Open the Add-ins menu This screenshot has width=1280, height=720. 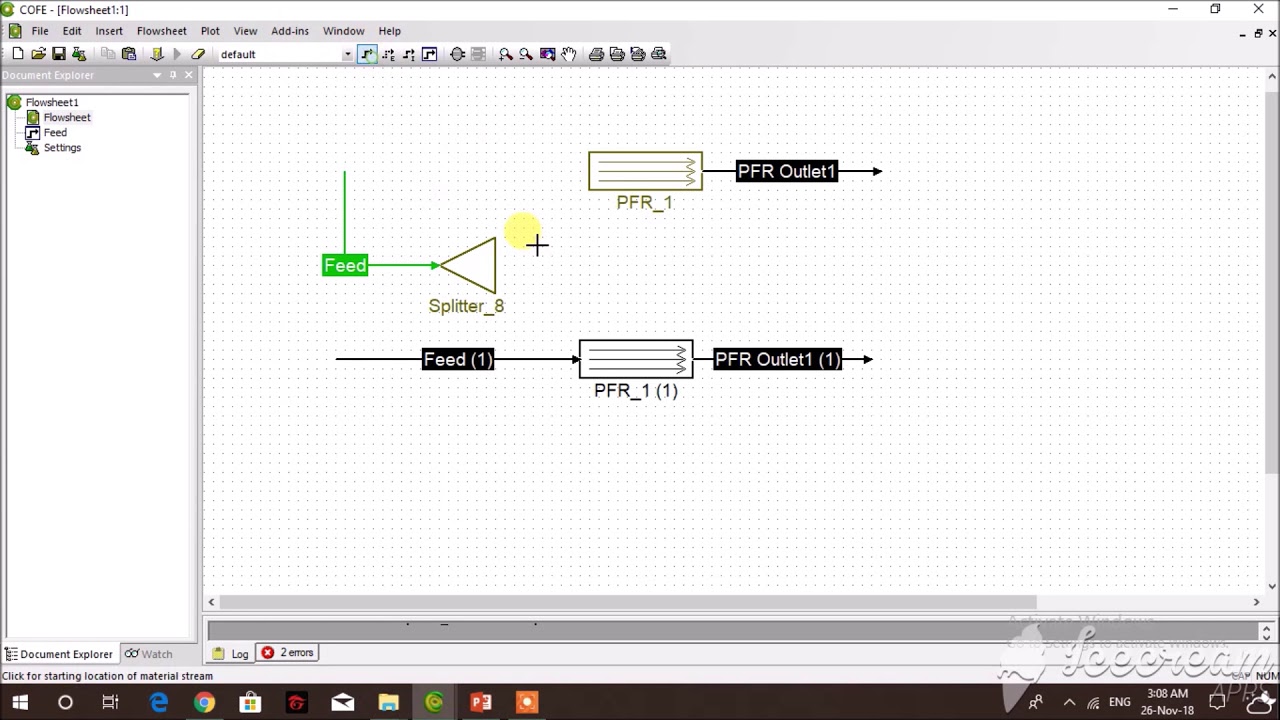[290, 31]
